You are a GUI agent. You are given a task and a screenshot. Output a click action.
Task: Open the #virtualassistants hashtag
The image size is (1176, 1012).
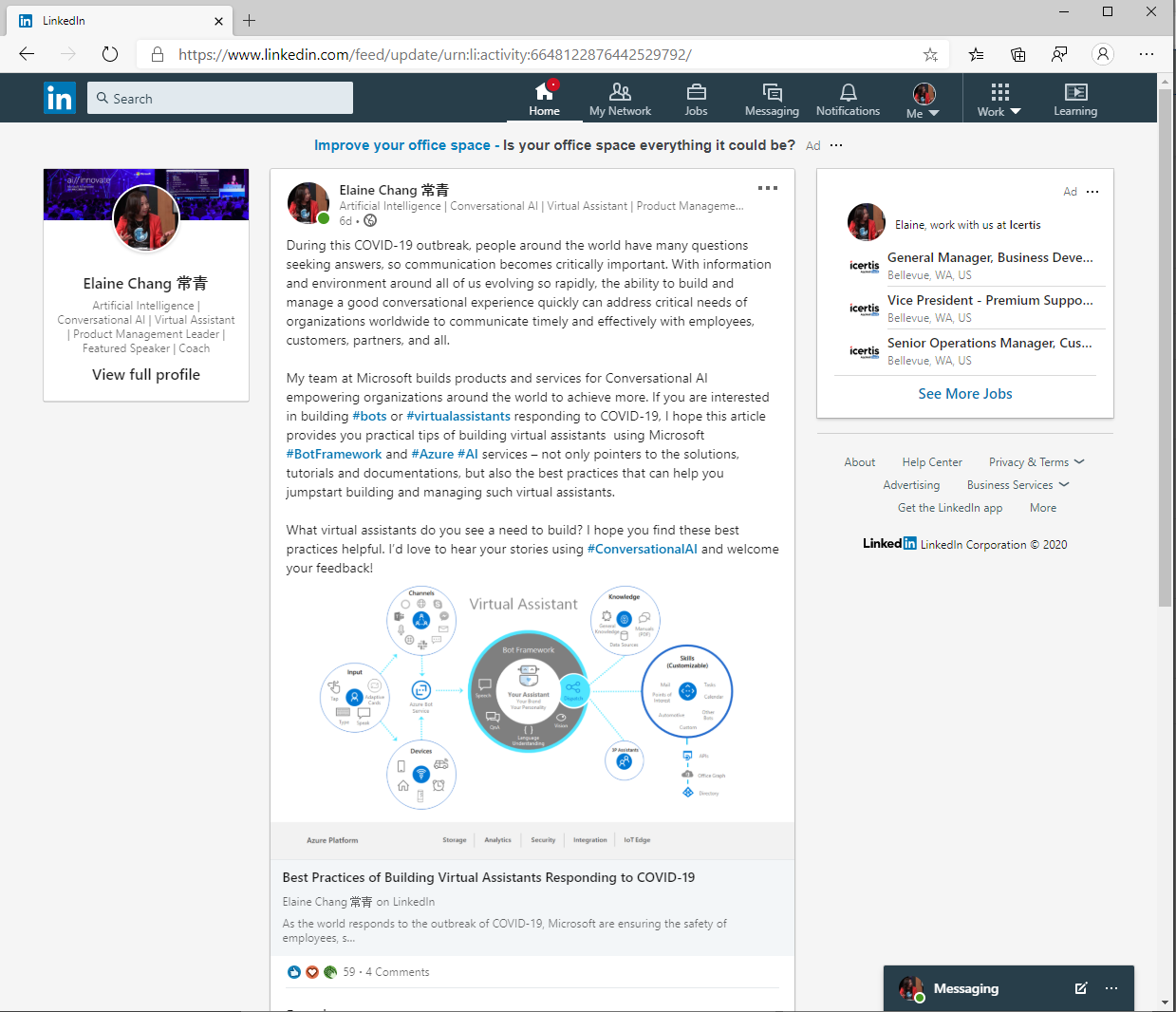click(458, 416)
